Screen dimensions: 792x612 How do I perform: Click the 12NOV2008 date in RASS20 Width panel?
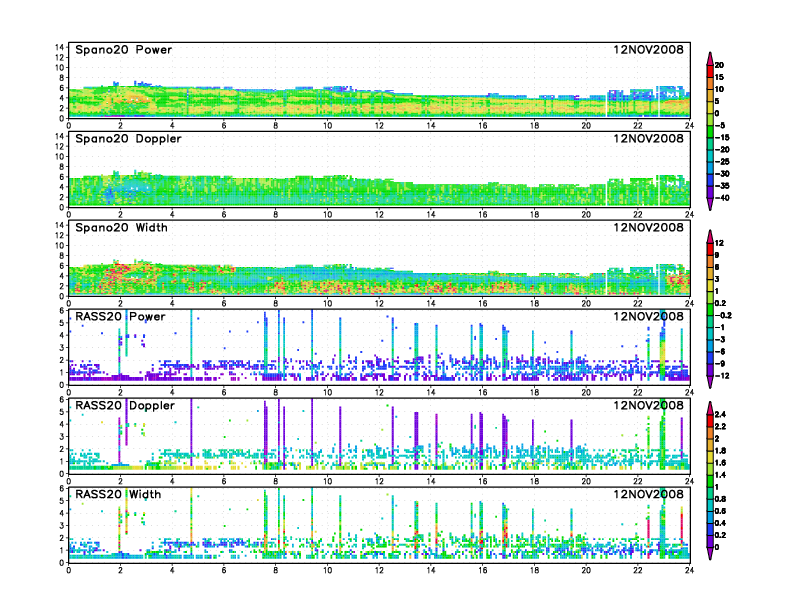coord(648,494)
